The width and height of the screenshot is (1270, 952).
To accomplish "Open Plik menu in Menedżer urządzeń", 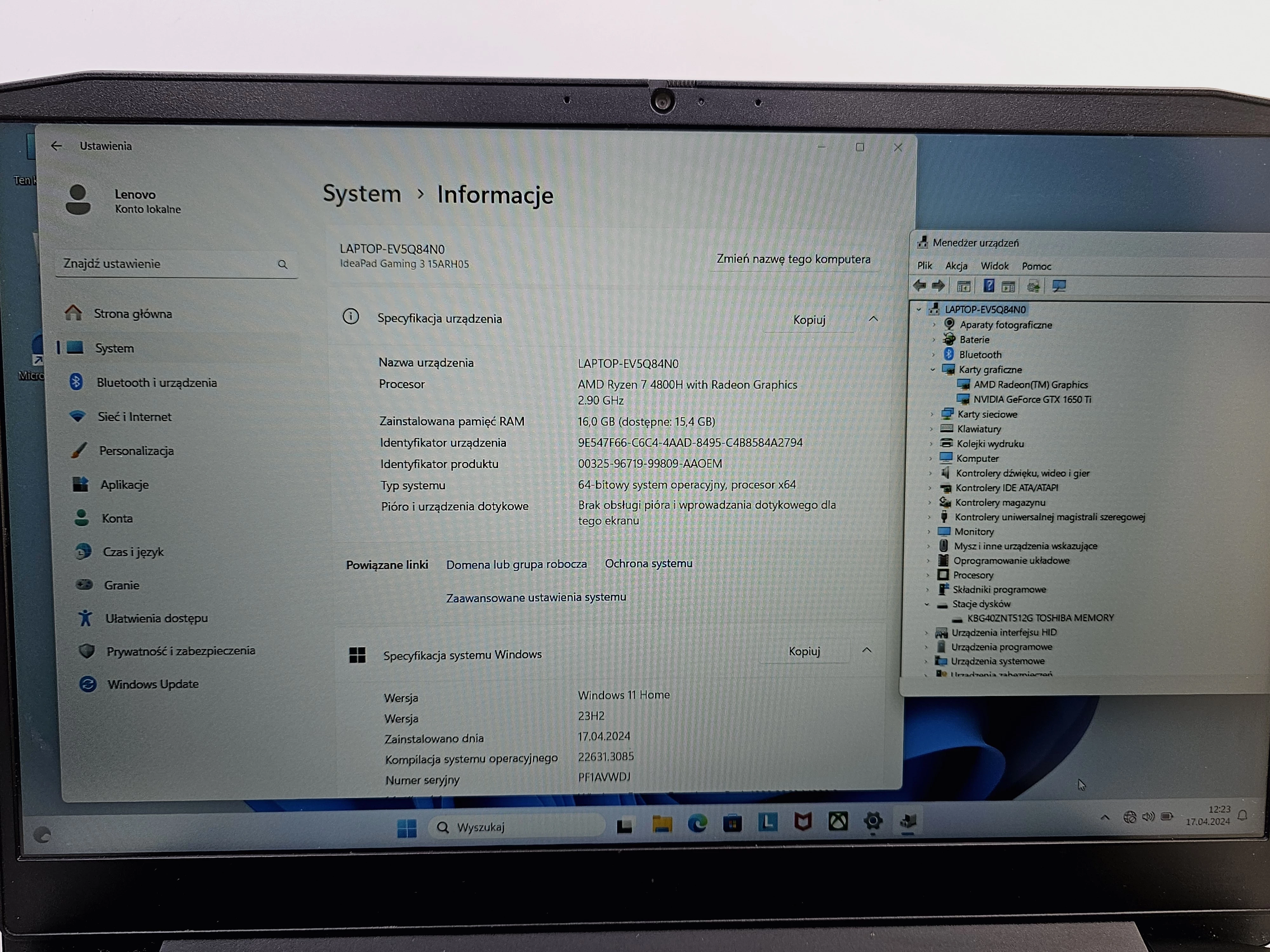I will tap(924, 265).
